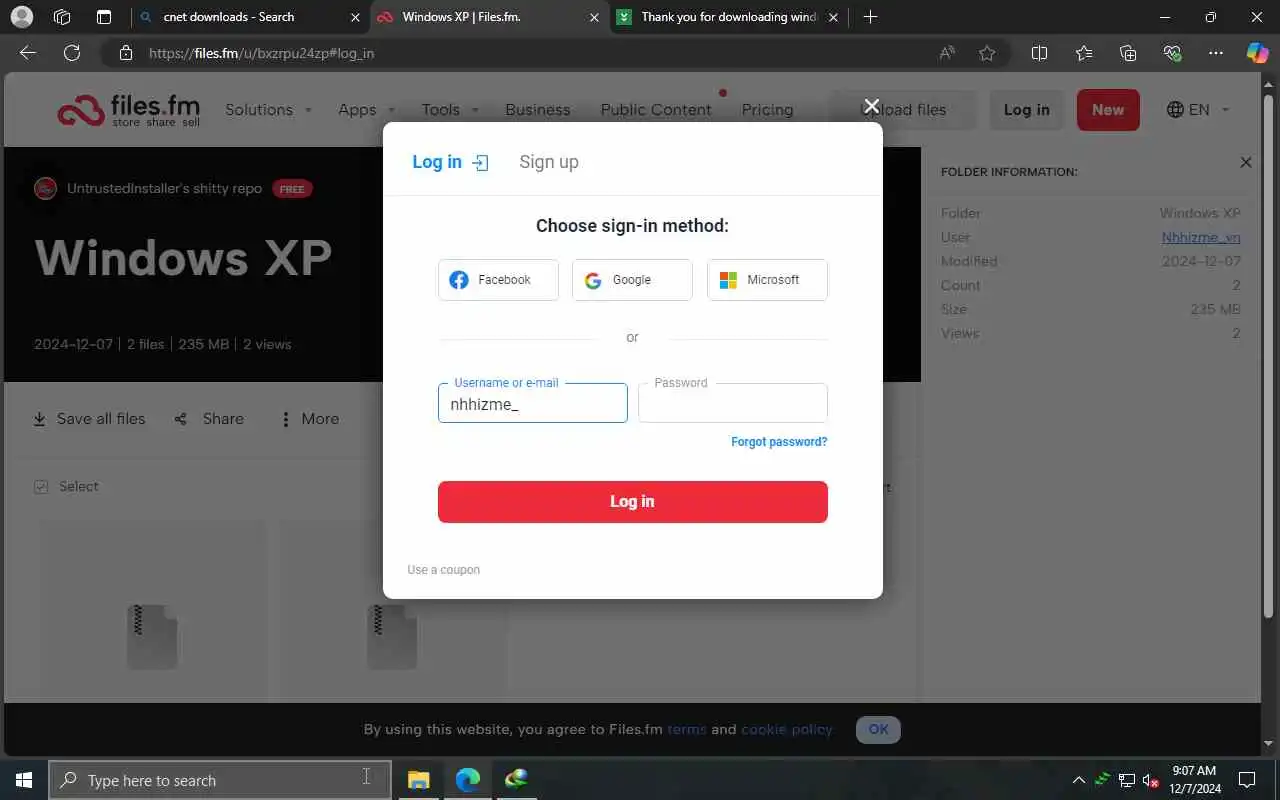1280x800 pixels.
Task: Open the cookie policy link
Action: tap(786, 729)
